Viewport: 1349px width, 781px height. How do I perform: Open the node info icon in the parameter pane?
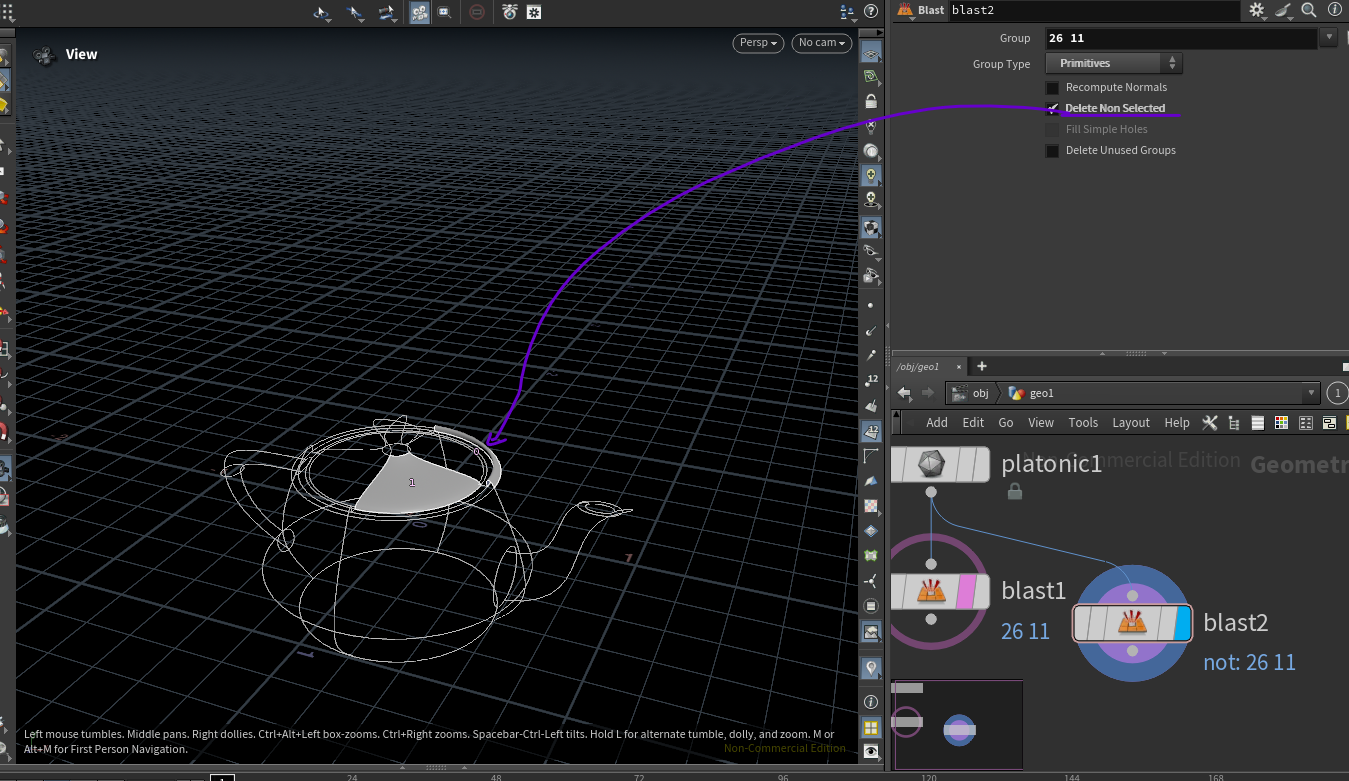pyautogui.click(x=1334, y=10)
